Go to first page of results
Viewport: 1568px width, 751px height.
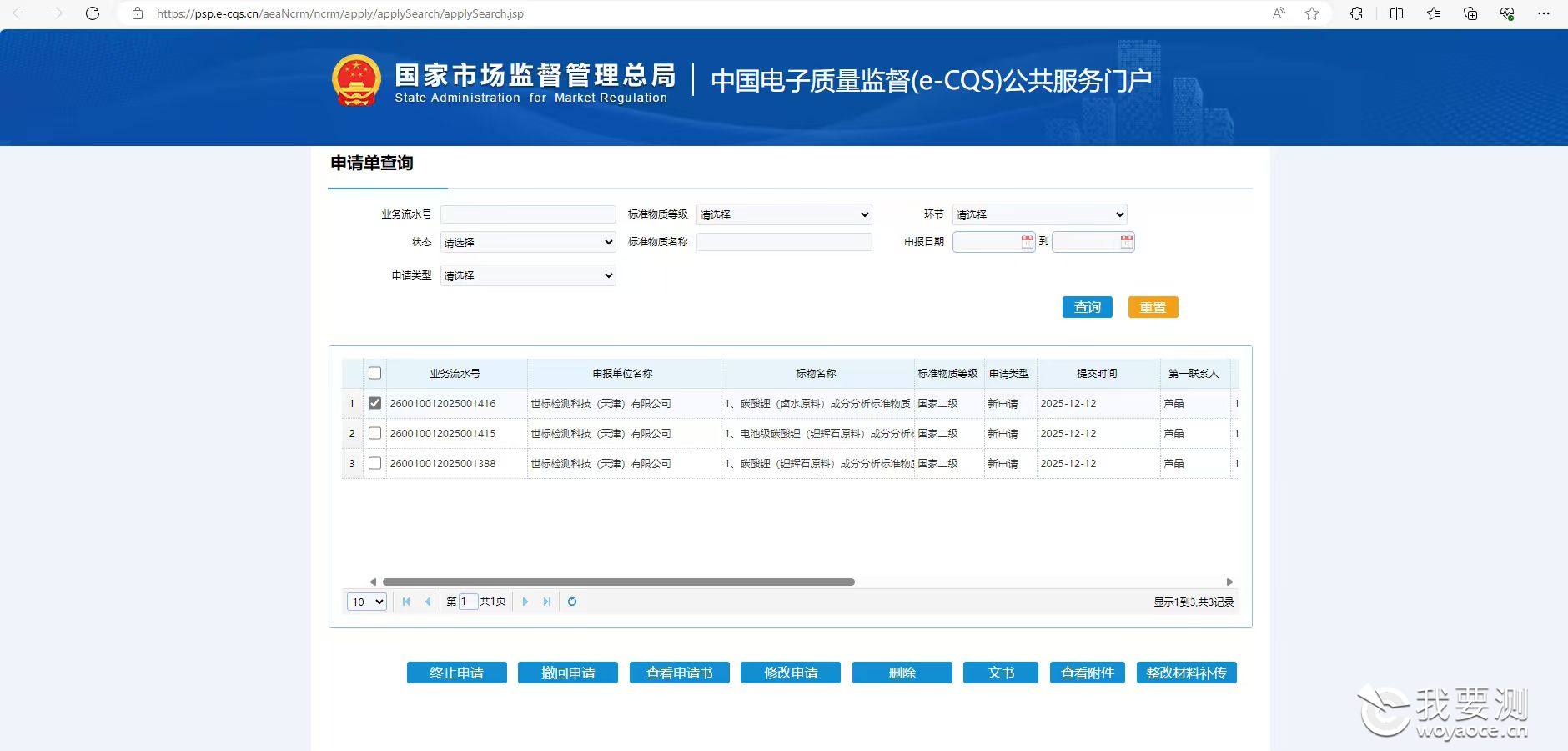pos(406,602)
